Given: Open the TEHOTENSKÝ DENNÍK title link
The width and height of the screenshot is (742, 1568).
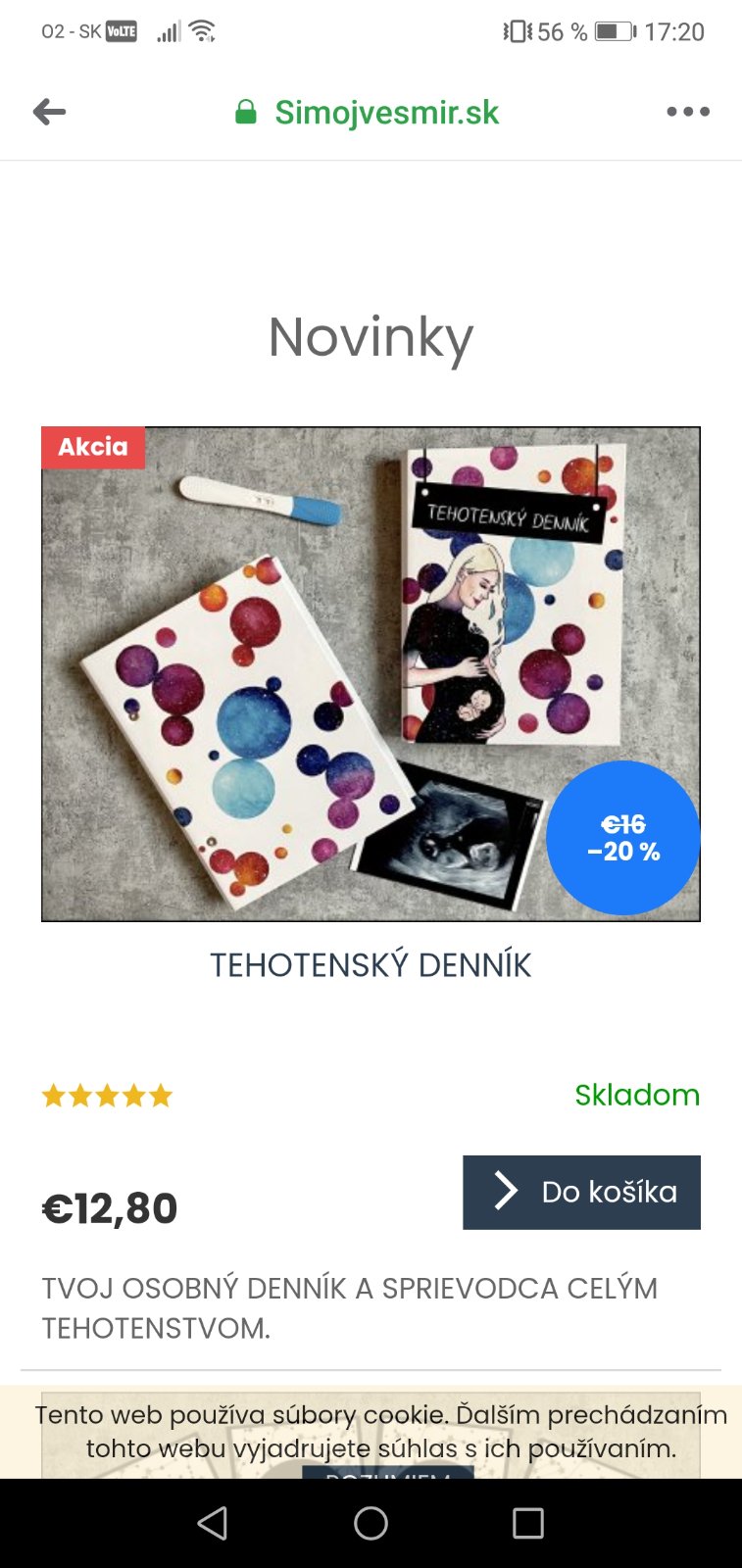Looking at the screenshot, I should (x=371, y=965).
